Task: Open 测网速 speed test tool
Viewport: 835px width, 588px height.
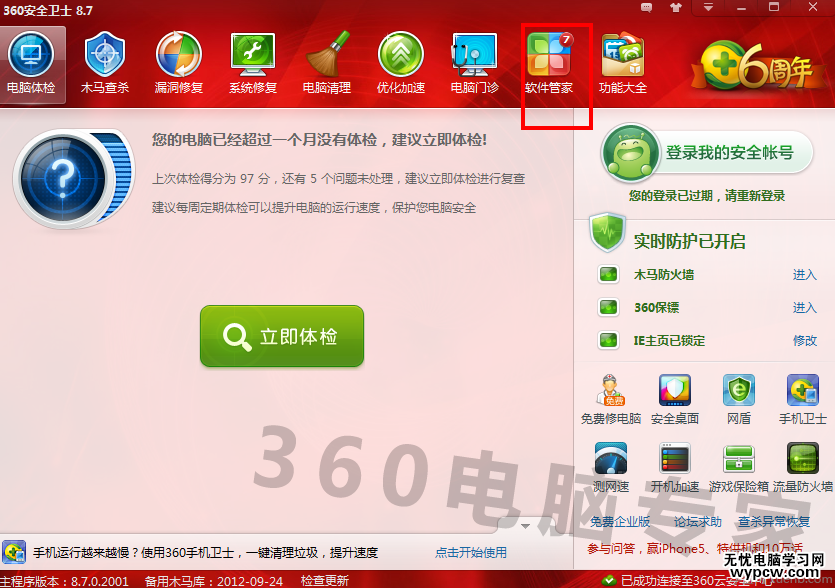Action: 611,467
